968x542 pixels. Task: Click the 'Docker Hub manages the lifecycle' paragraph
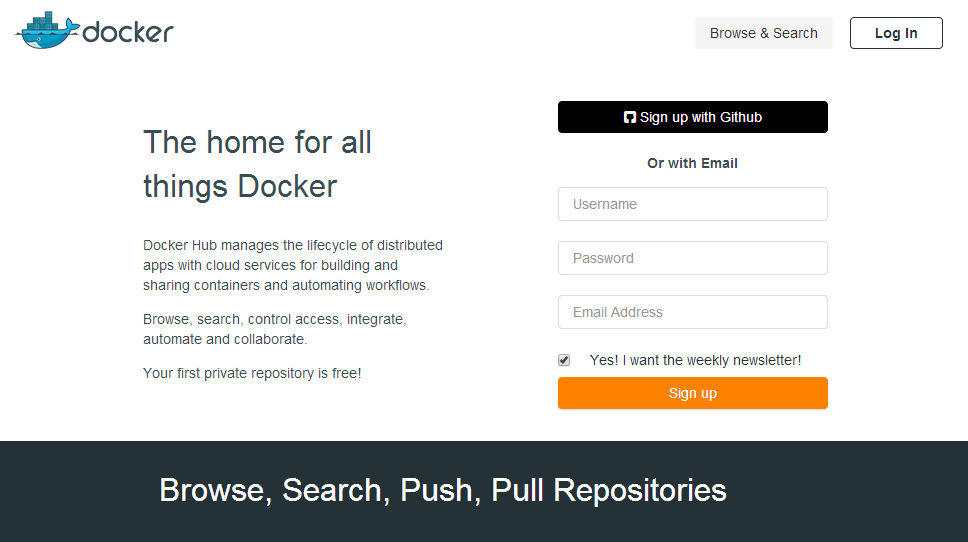293,265
